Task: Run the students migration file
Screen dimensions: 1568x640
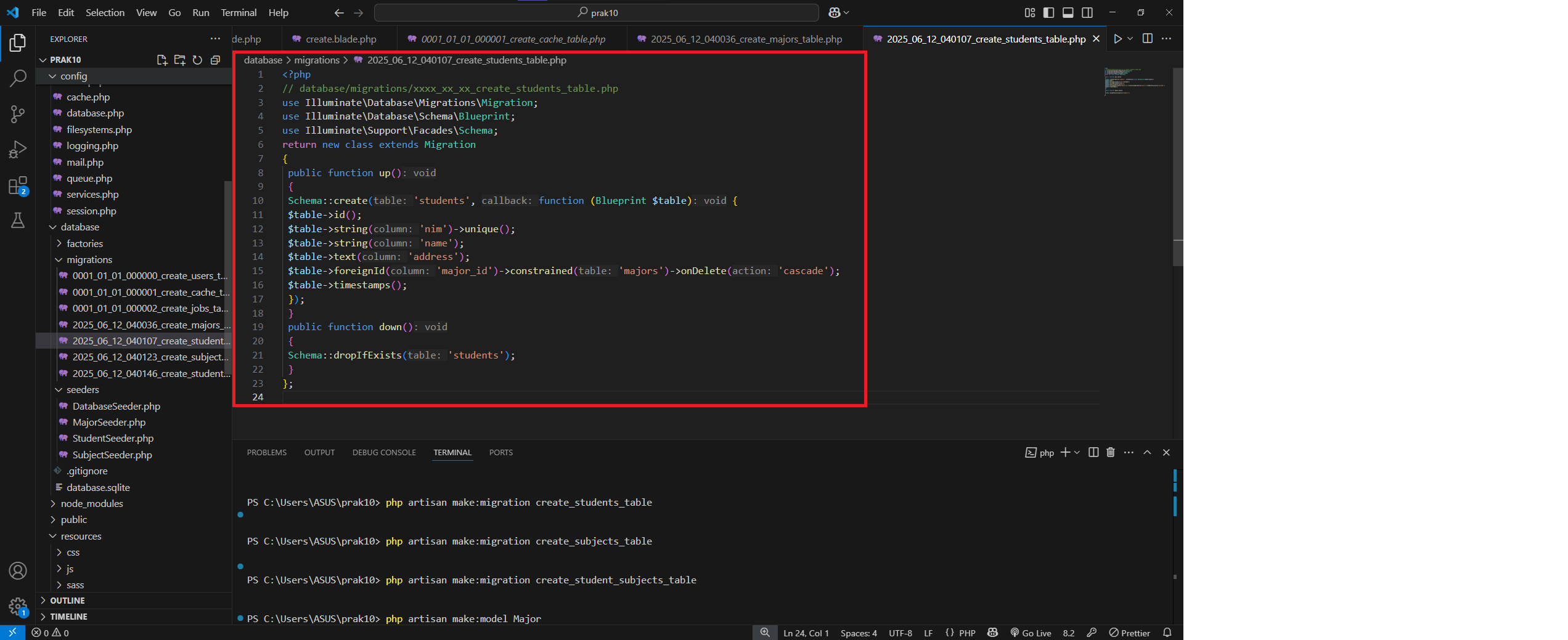Action: point(1119,38)
